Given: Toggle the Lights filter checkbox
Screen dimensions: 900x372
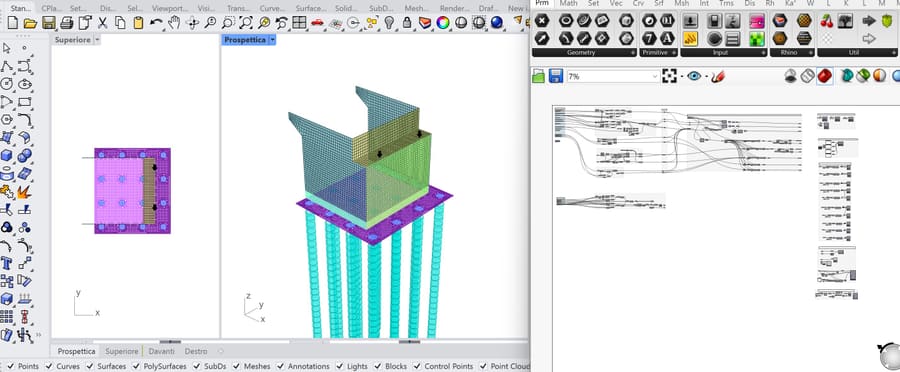Looking at the screenshot, I should pyautogui.click(x=340, y=366).
